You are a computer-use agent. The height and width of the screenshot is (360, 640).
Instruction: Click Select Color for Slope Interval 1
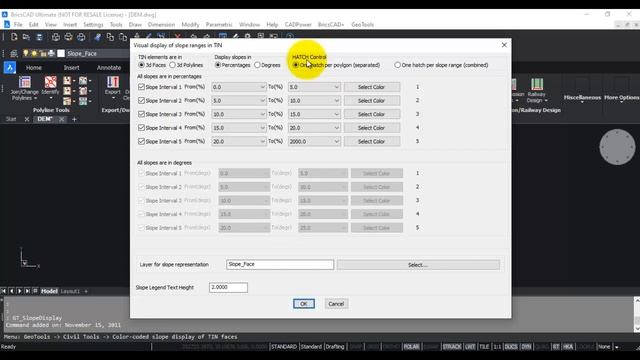371,87
